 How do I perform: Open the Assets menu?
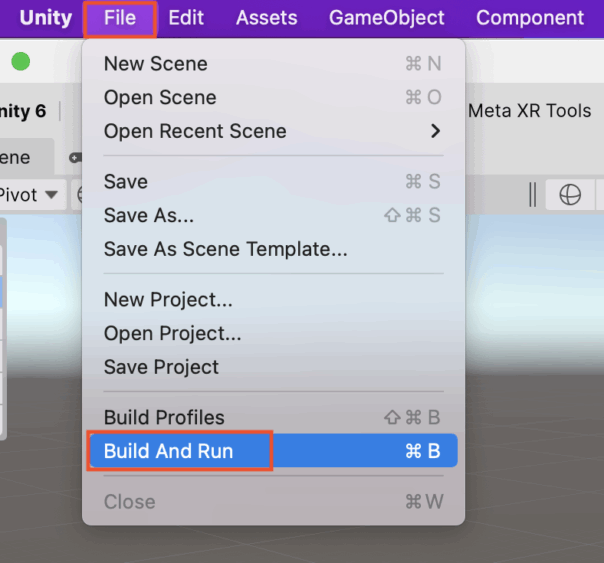click(x=266, y=18)
